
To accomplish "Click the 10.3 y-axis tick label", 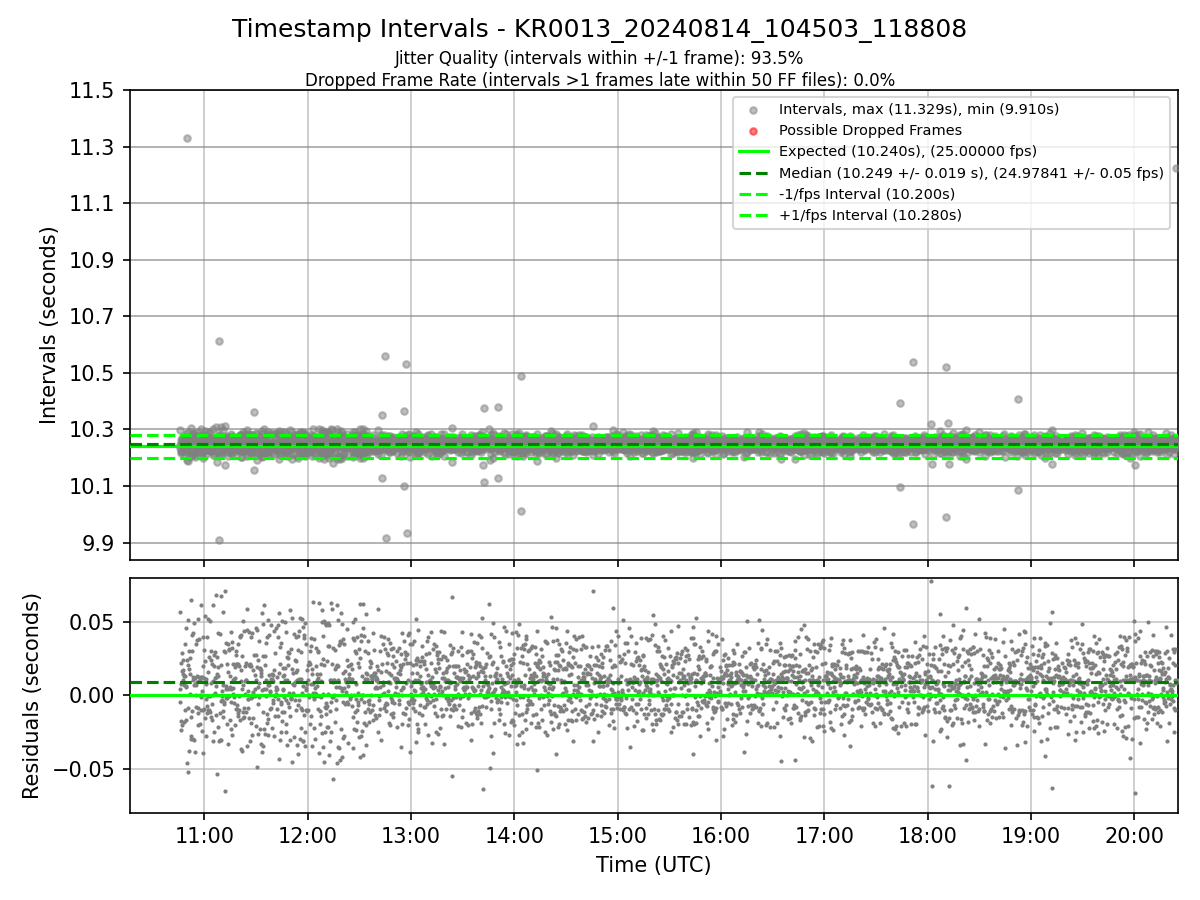I will pos(94,430).
